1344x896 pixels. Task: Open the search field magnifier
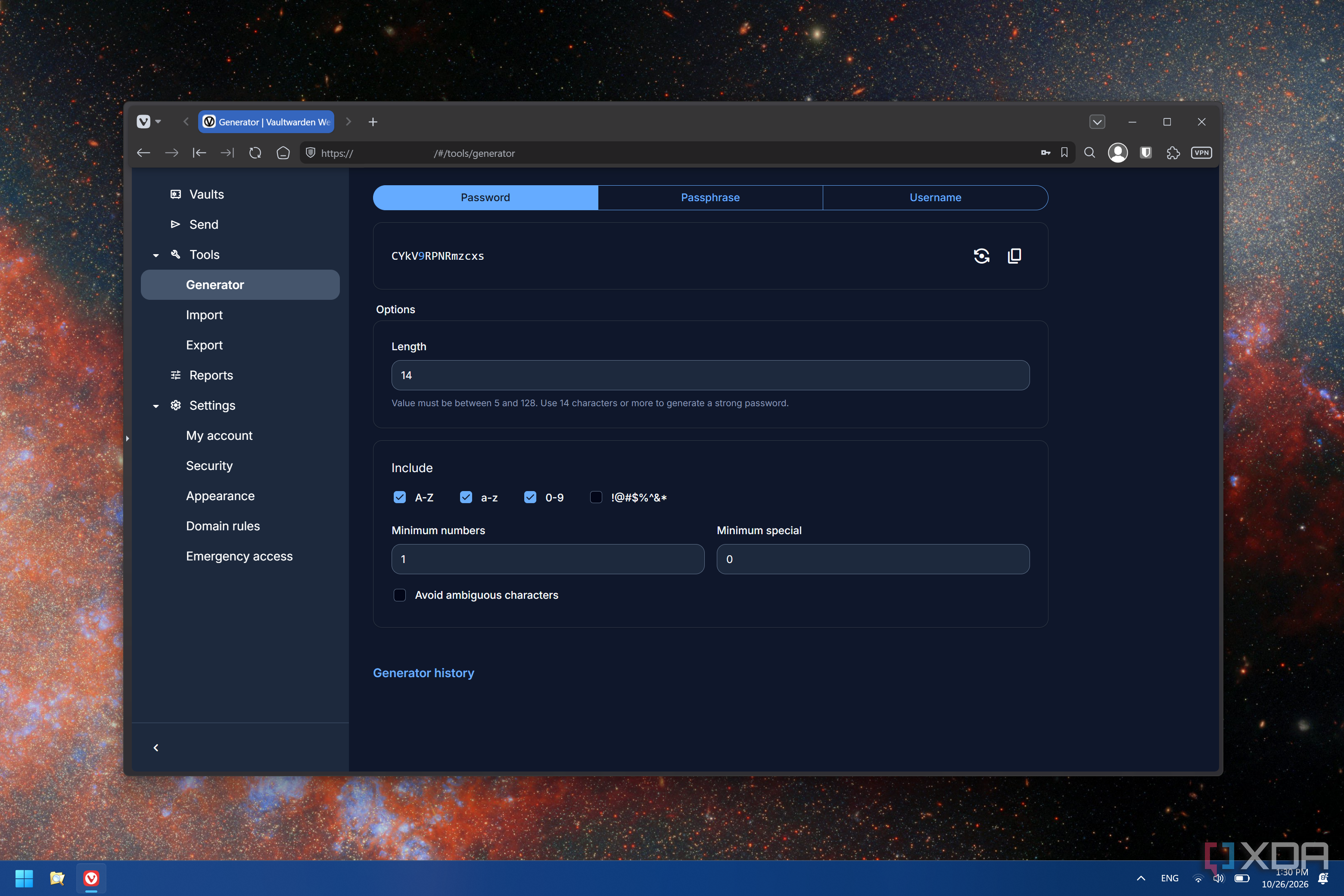click(1090, 153)
